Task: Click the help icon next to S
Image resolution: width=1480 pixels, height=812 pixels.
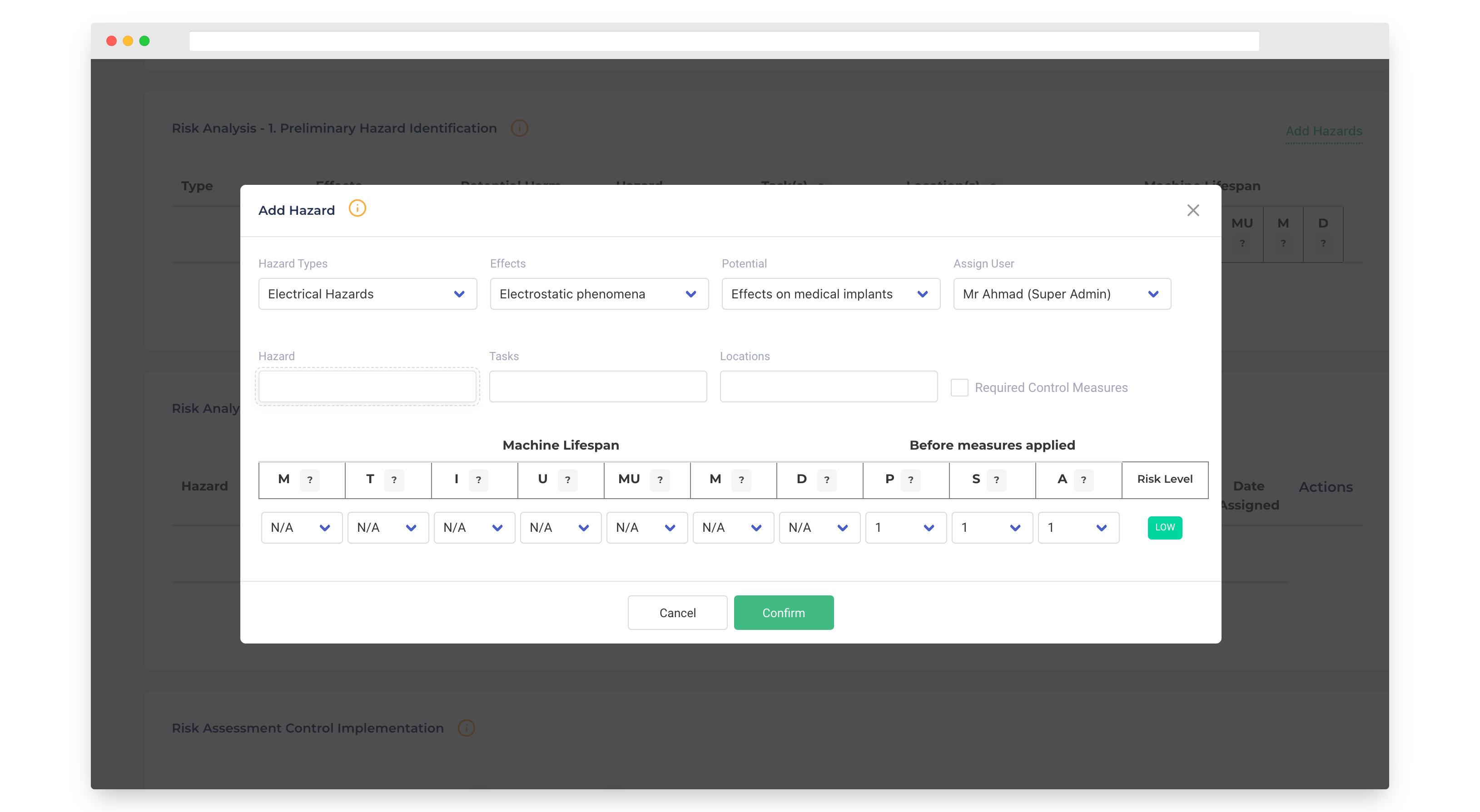Action: 996,480
